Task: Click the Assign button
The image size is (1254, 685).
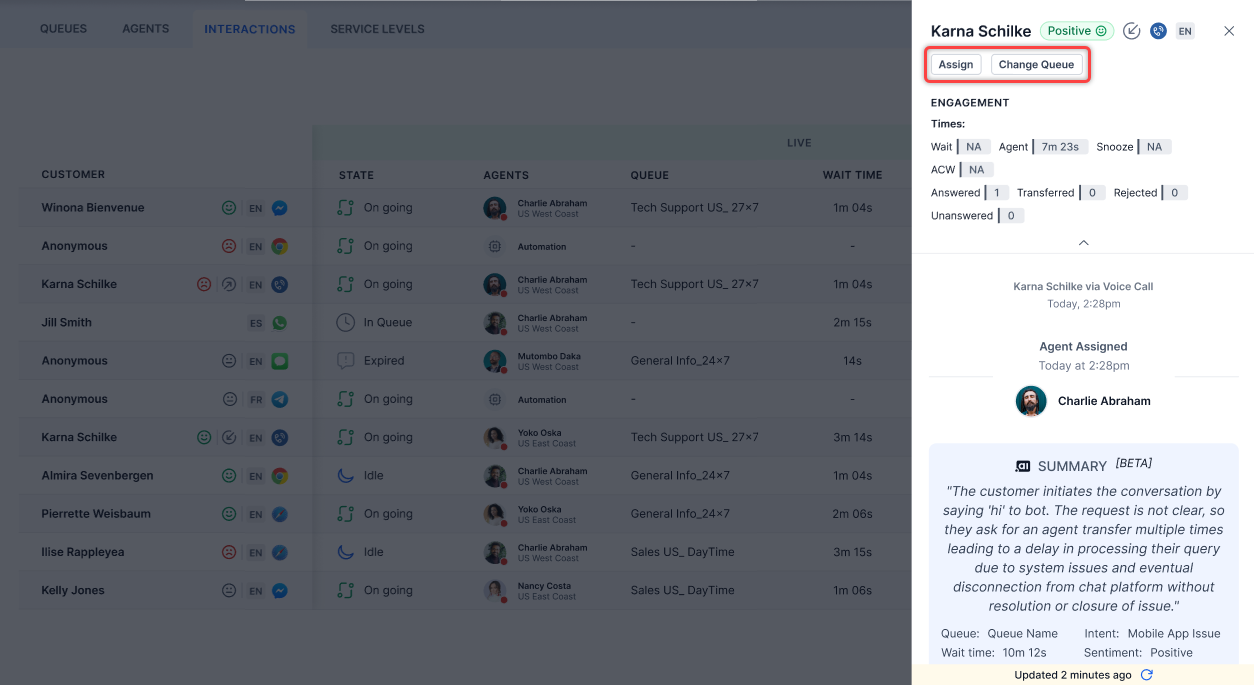Action: [x=955, y=65]
